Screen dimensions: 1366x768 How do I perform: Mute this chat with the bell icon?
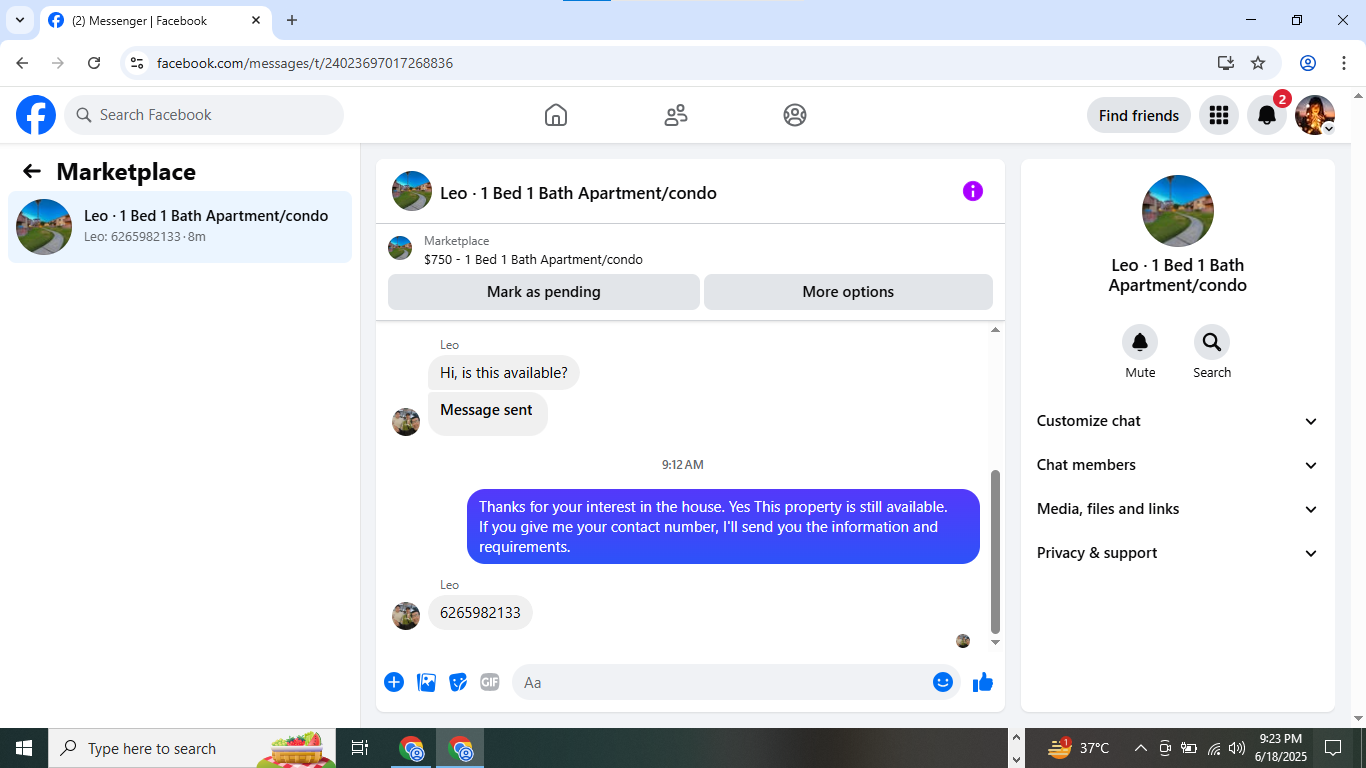[x=1140, y=343]
